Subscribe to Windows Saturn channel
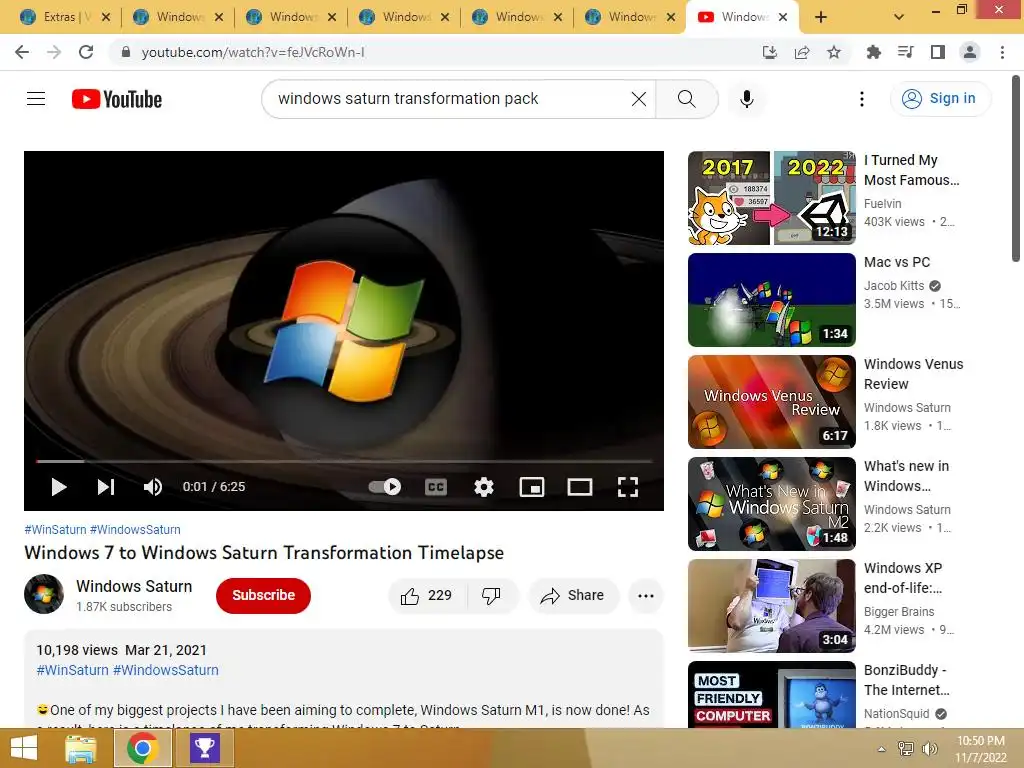 (263, 596)
